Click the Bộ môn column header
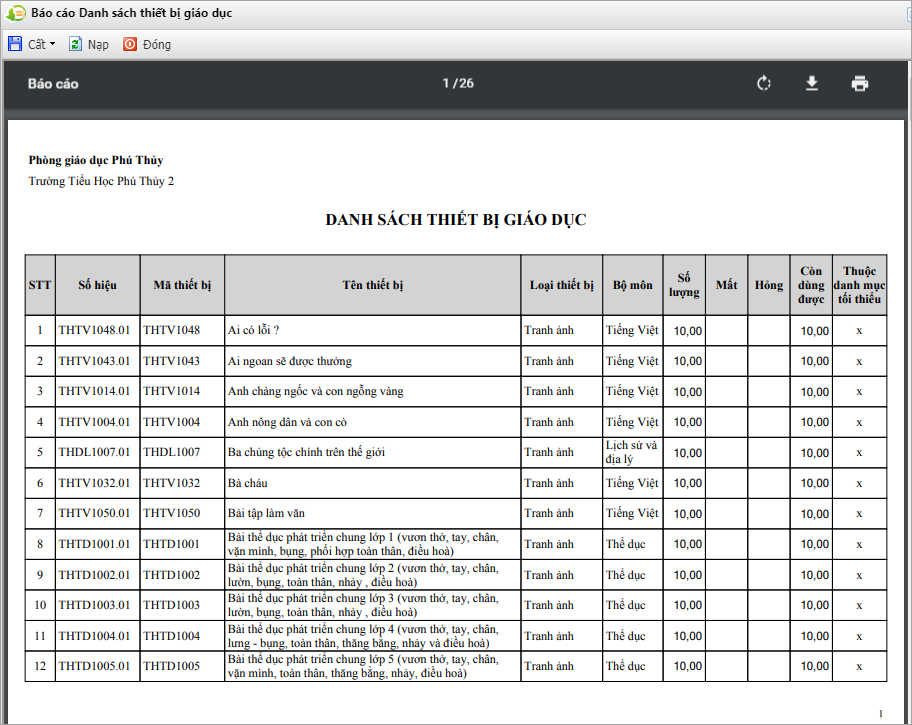Viewport: 912px width, 725px height. click(x=633, y=285)
